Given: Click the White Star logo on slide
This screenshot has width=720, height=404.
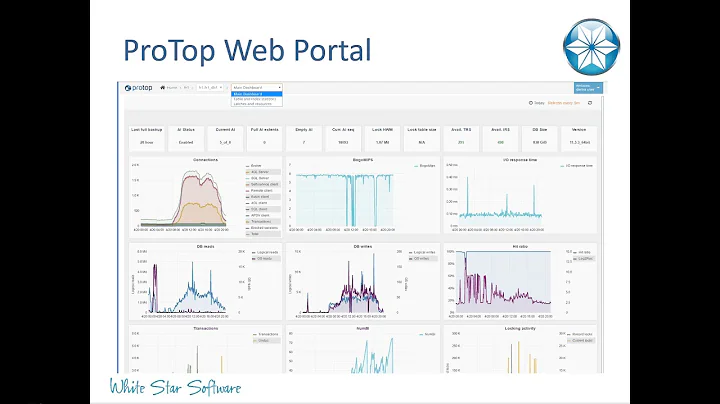Looking at the screenshot, I should [591, 47].
